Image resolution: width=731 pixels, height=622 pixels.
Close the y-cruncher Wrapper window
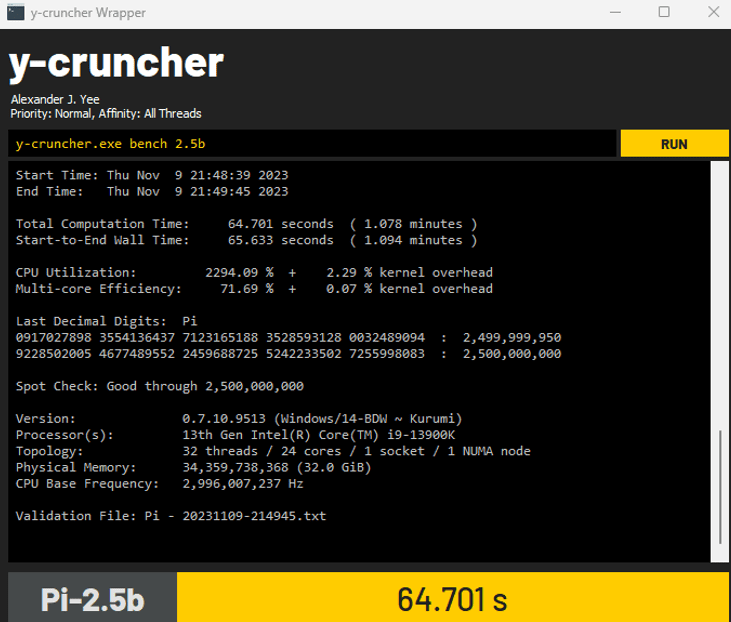(713, 12)
